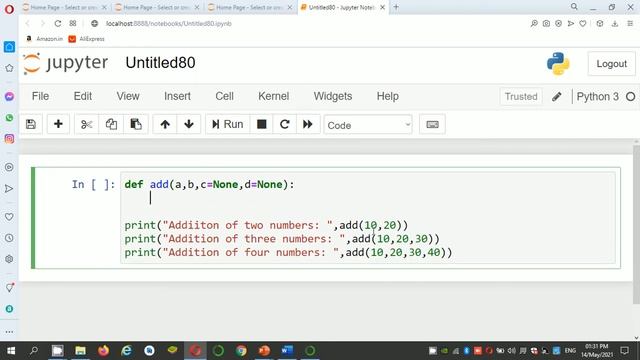Open WhatsApp in Opera sidebar
This screenshot has width=640, height=360.
click(x=9, y=118)
